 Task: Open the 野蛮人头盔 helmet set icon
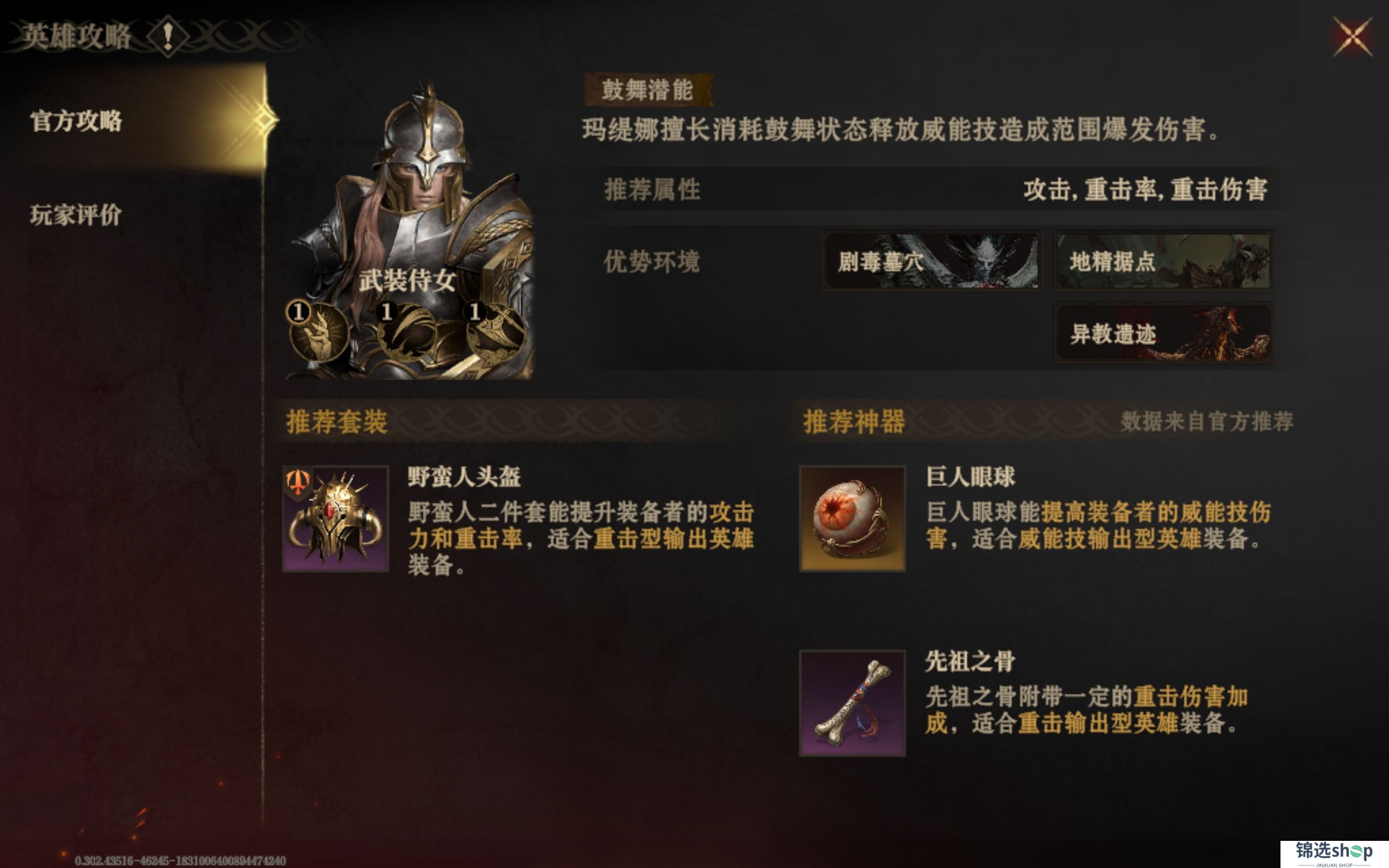pos(336,519)
